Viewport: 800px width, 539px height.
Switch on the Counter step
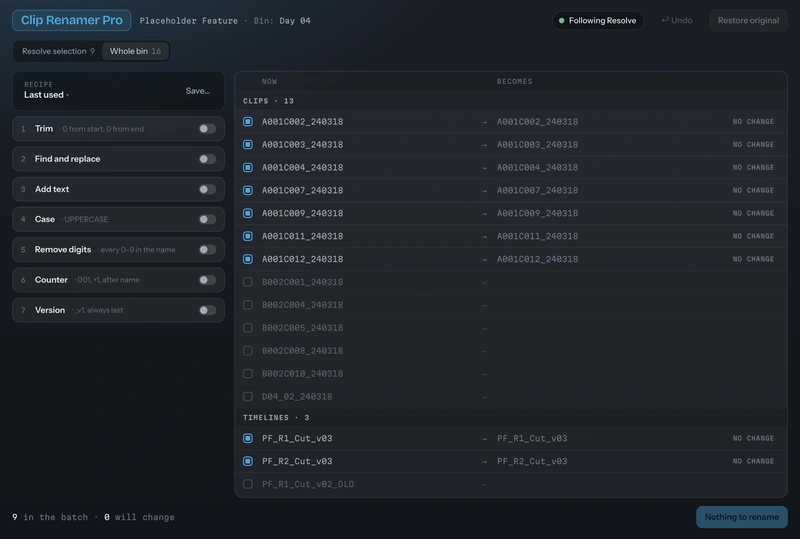(x=207, y=280)
